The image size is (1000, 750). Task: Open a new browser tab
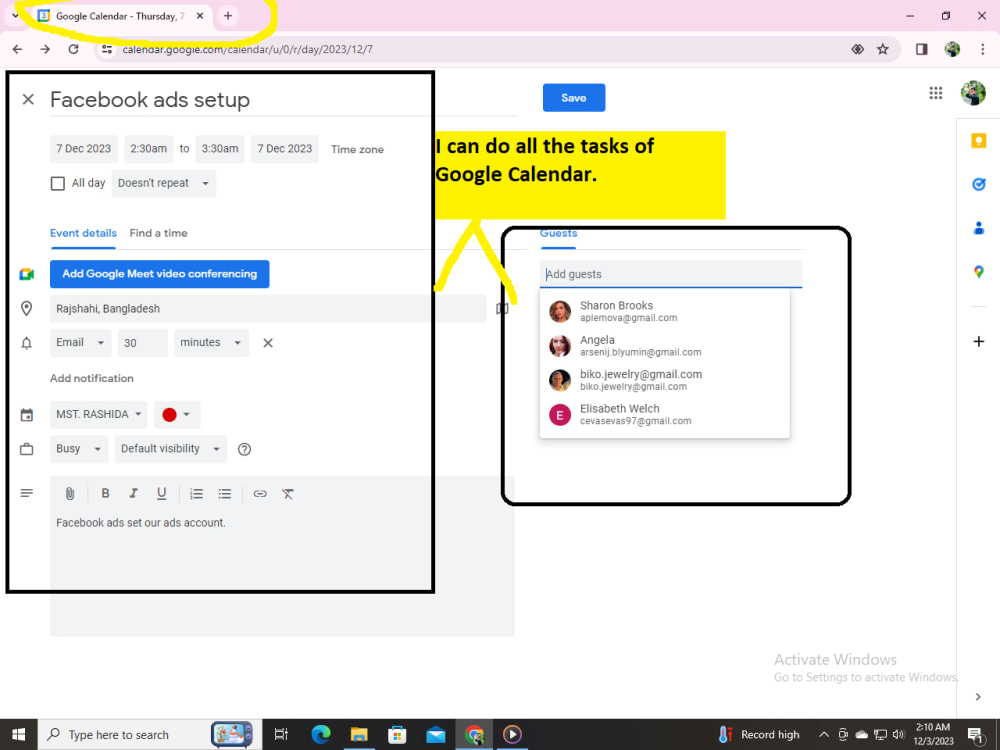pyautogui.click(x=228, y=16)
